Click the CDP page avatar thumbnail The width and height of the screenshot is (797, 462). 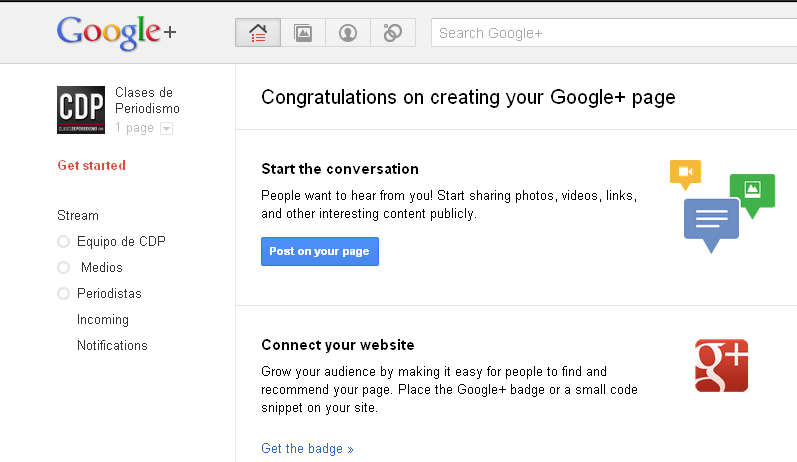coord(81,110)
